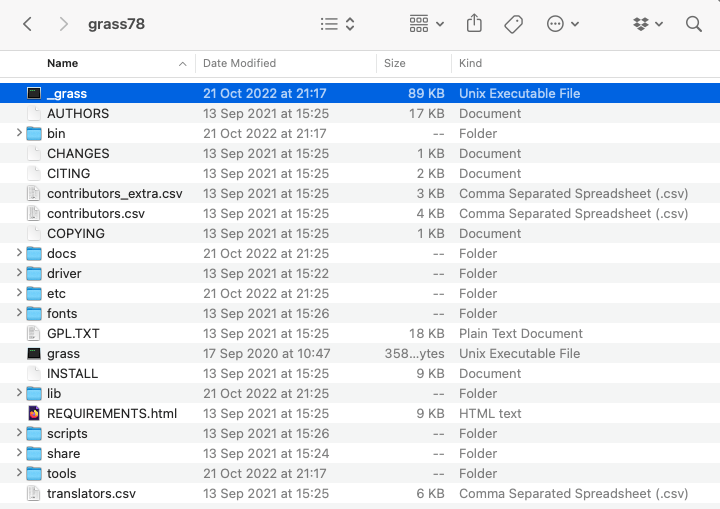Click the Share icon
Screen dimensions: 720x509
474,23
